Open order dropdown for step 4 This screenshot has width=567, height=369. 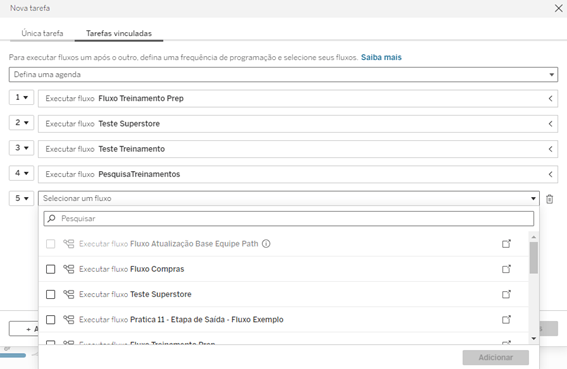tap(21, 173)
